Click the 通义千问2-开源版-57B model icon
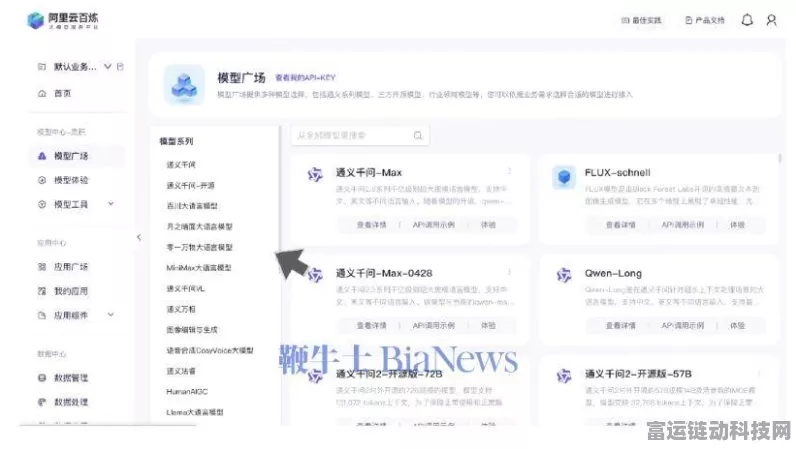The image size is (796, 449). point(564,376)
